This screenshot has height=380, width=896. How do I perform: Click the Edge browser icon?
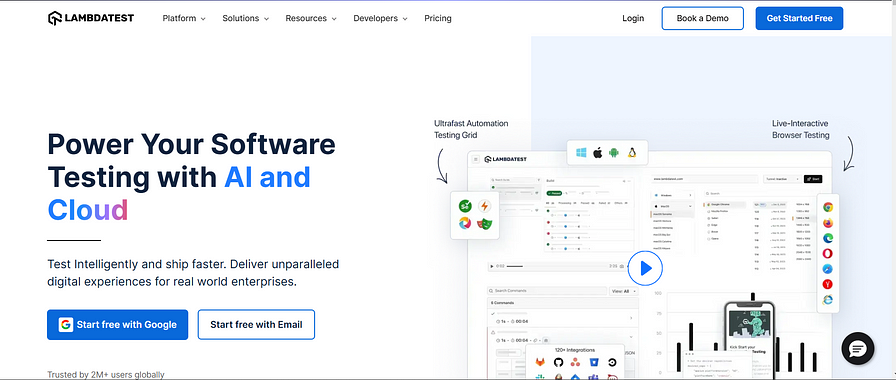(827, 238)
